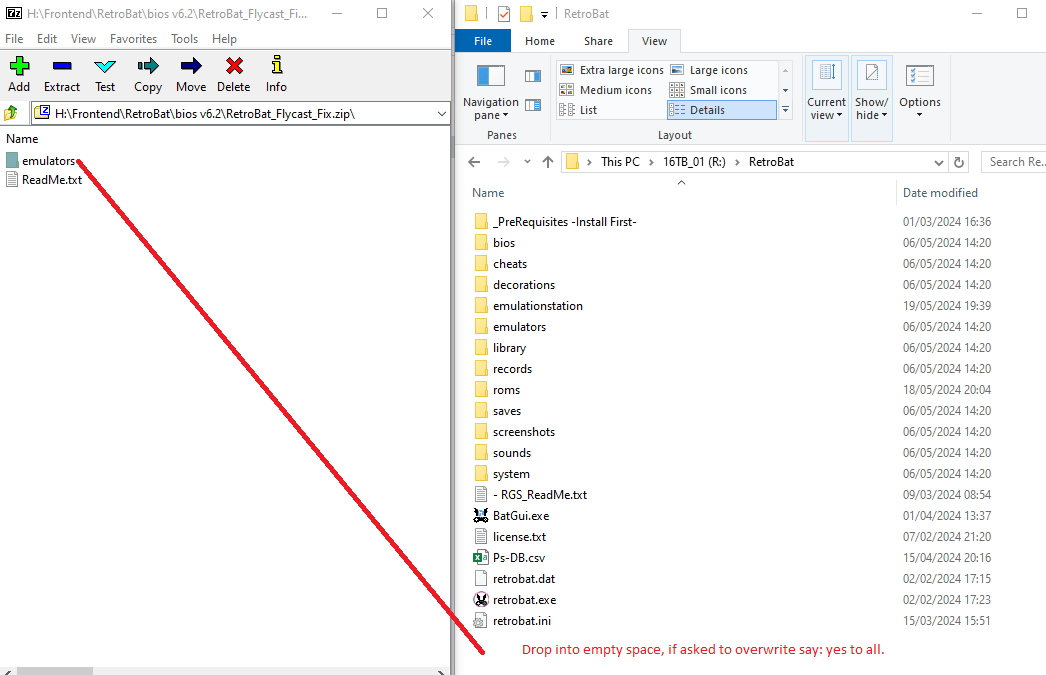Click the New folder quick access icon

[526, 13]
